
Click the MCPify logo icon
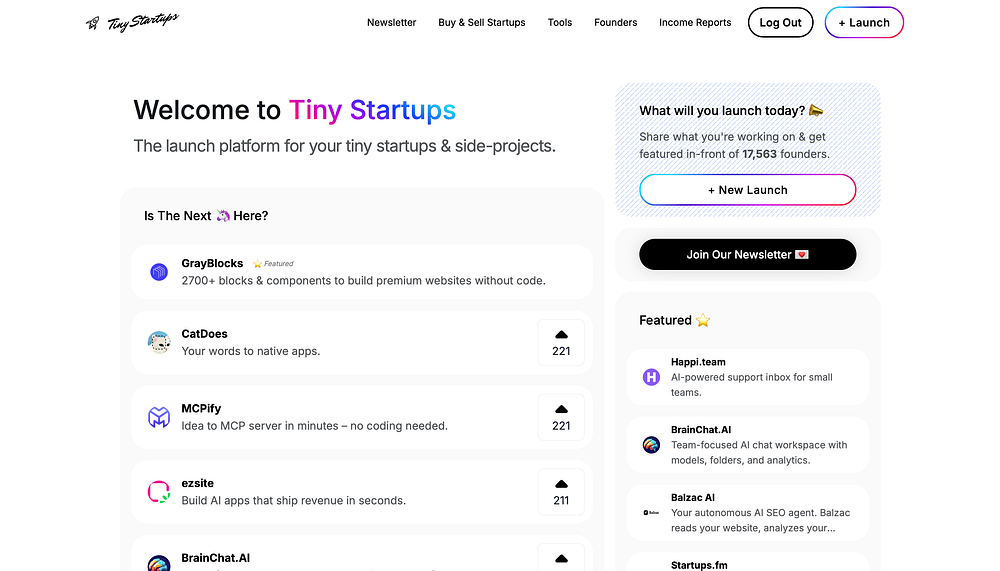point(159,417)
